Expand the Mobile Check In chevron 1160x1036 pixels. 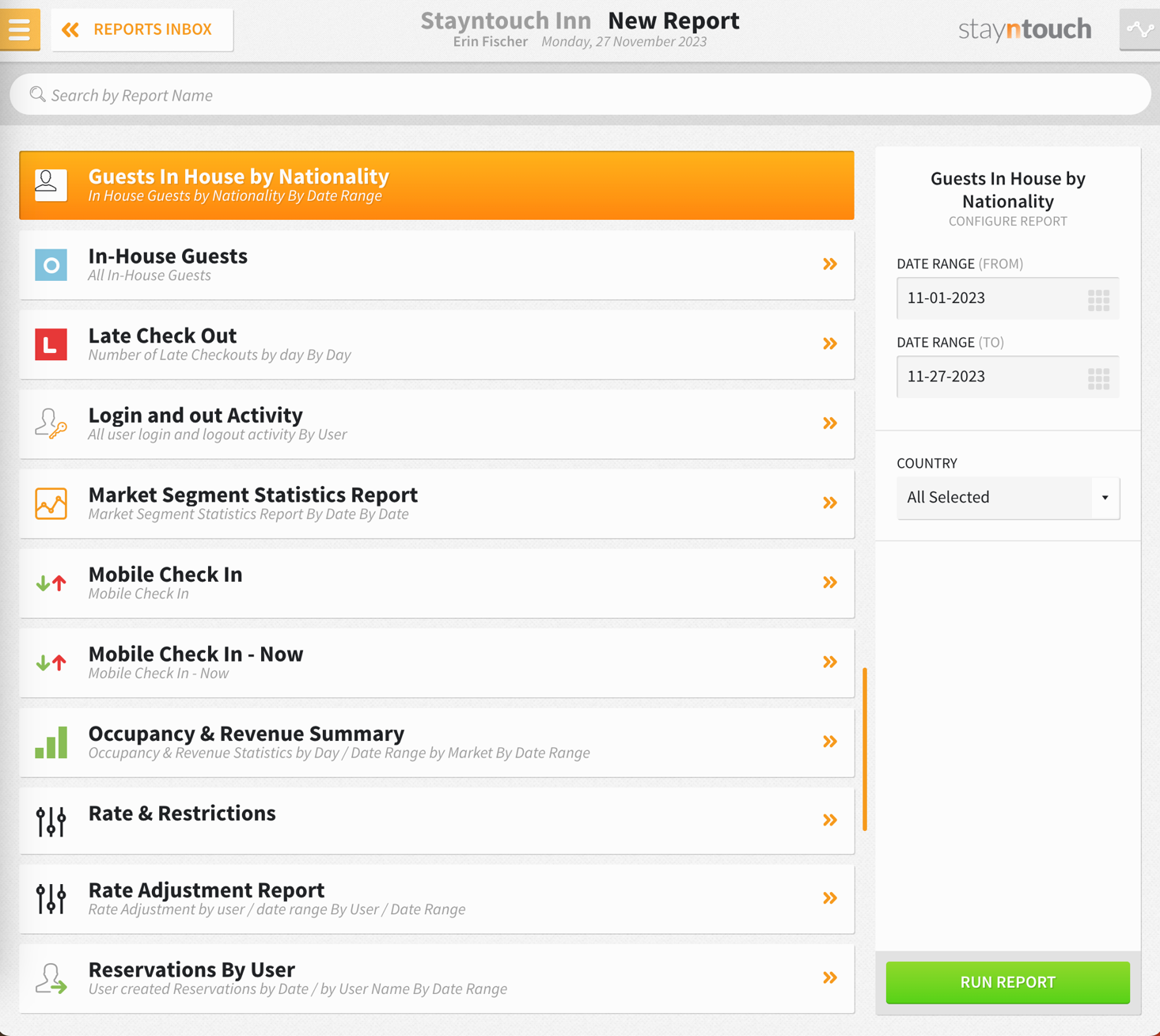[x=829, y=583]
